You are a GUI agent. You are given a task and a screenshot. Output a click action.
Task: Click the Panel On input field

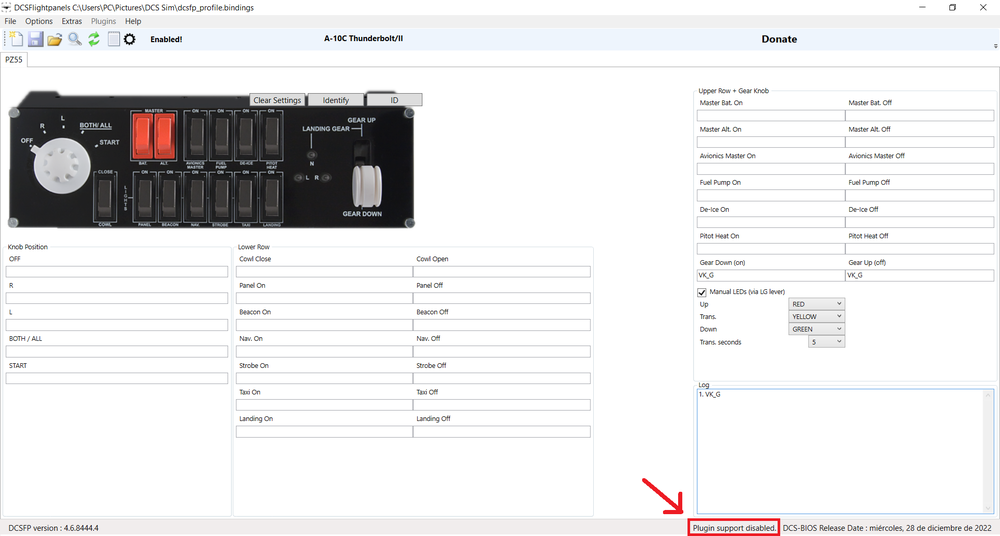point(325,299)
